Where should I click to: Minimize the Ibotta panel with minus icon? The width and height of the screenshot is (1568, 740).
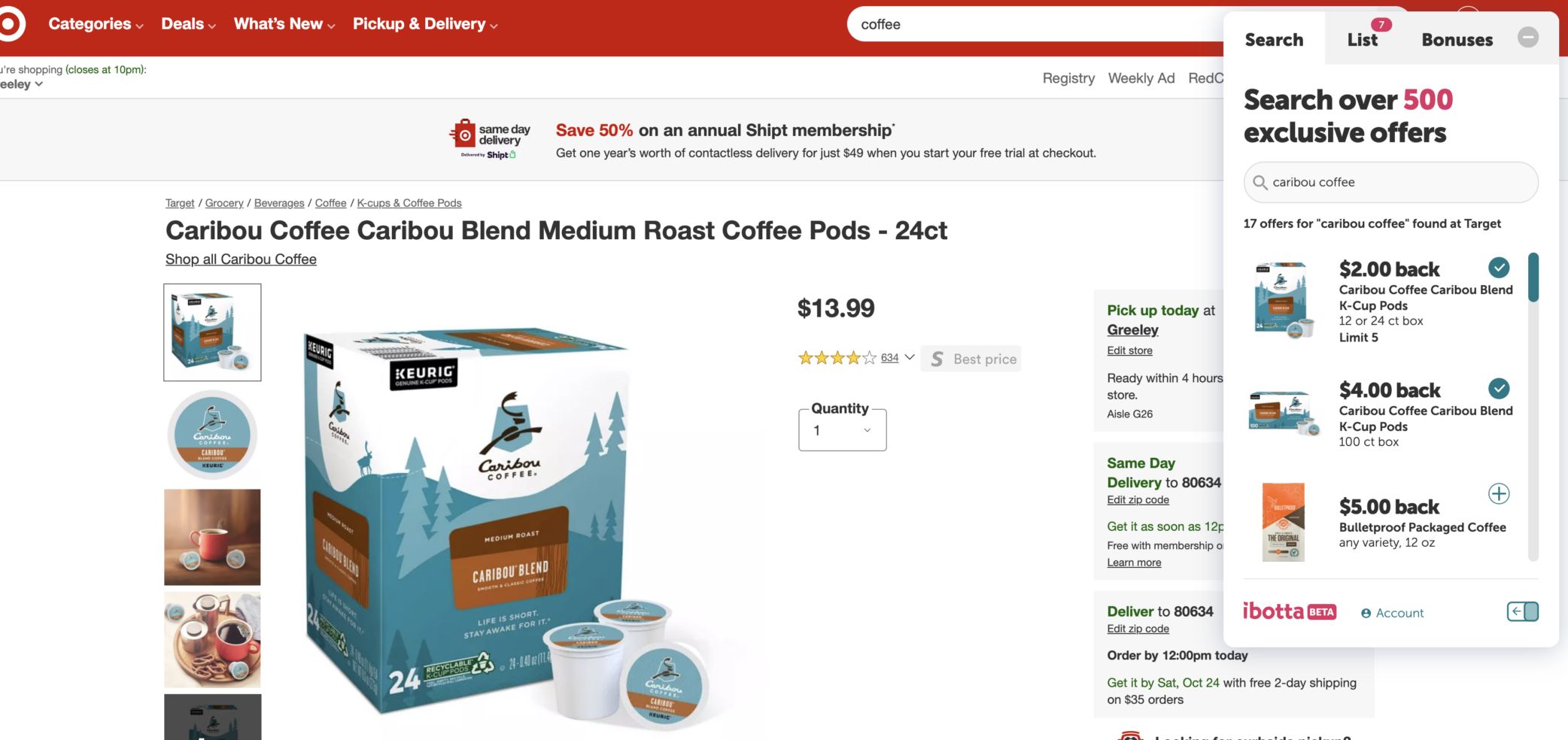1527,38
